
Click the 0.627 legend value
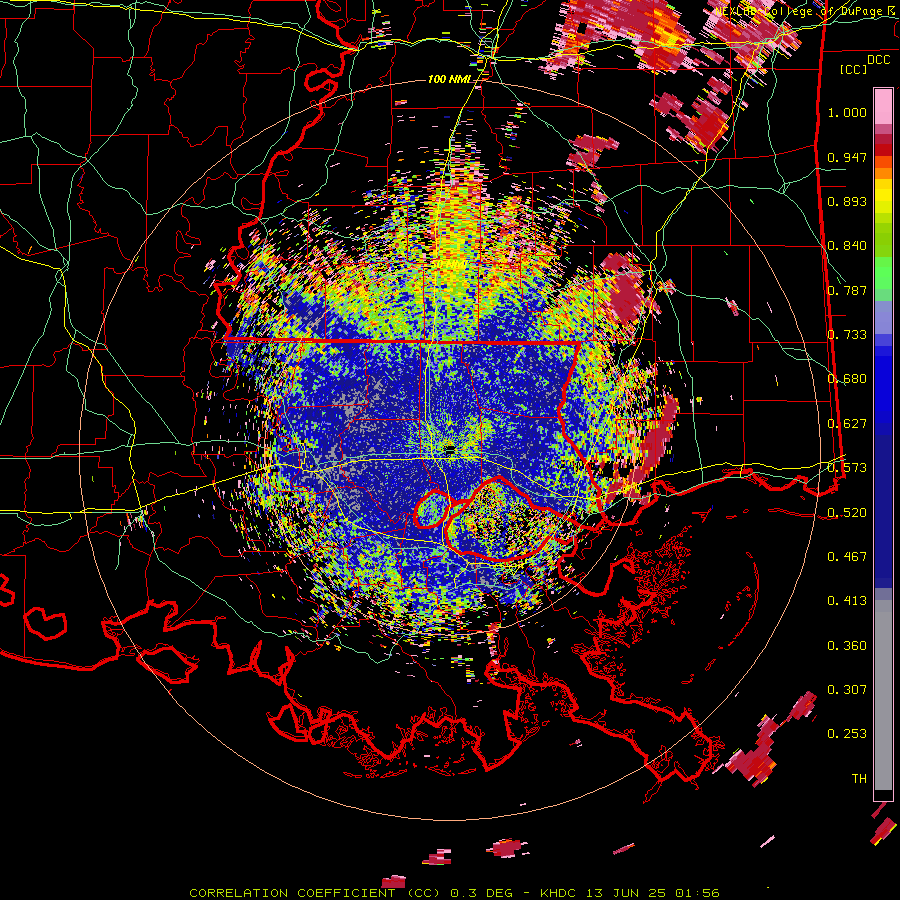847,424
